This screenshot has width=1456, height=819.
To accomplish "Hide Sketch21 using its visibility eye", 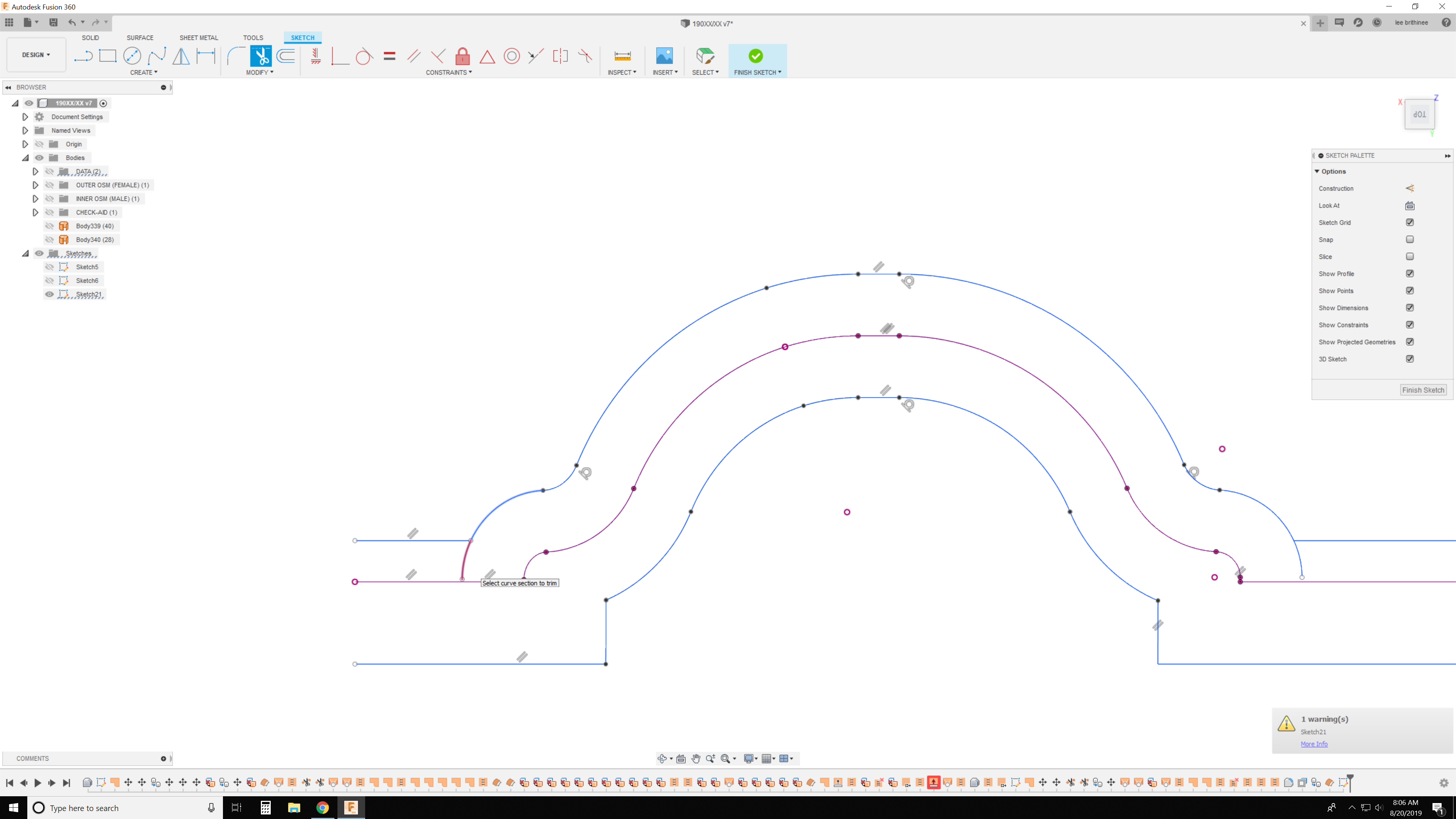I will pos(50,294).
